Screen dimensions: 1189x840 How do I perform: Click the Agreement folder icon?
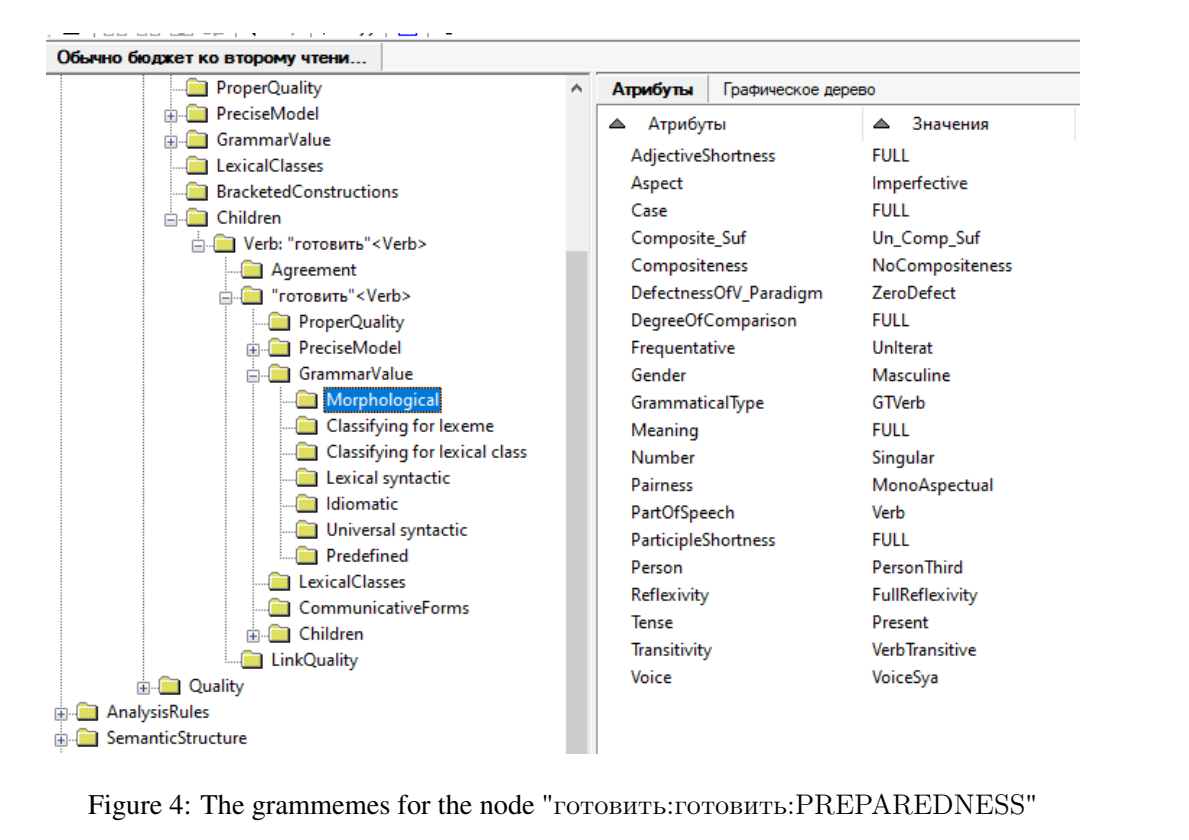[253, 270]
